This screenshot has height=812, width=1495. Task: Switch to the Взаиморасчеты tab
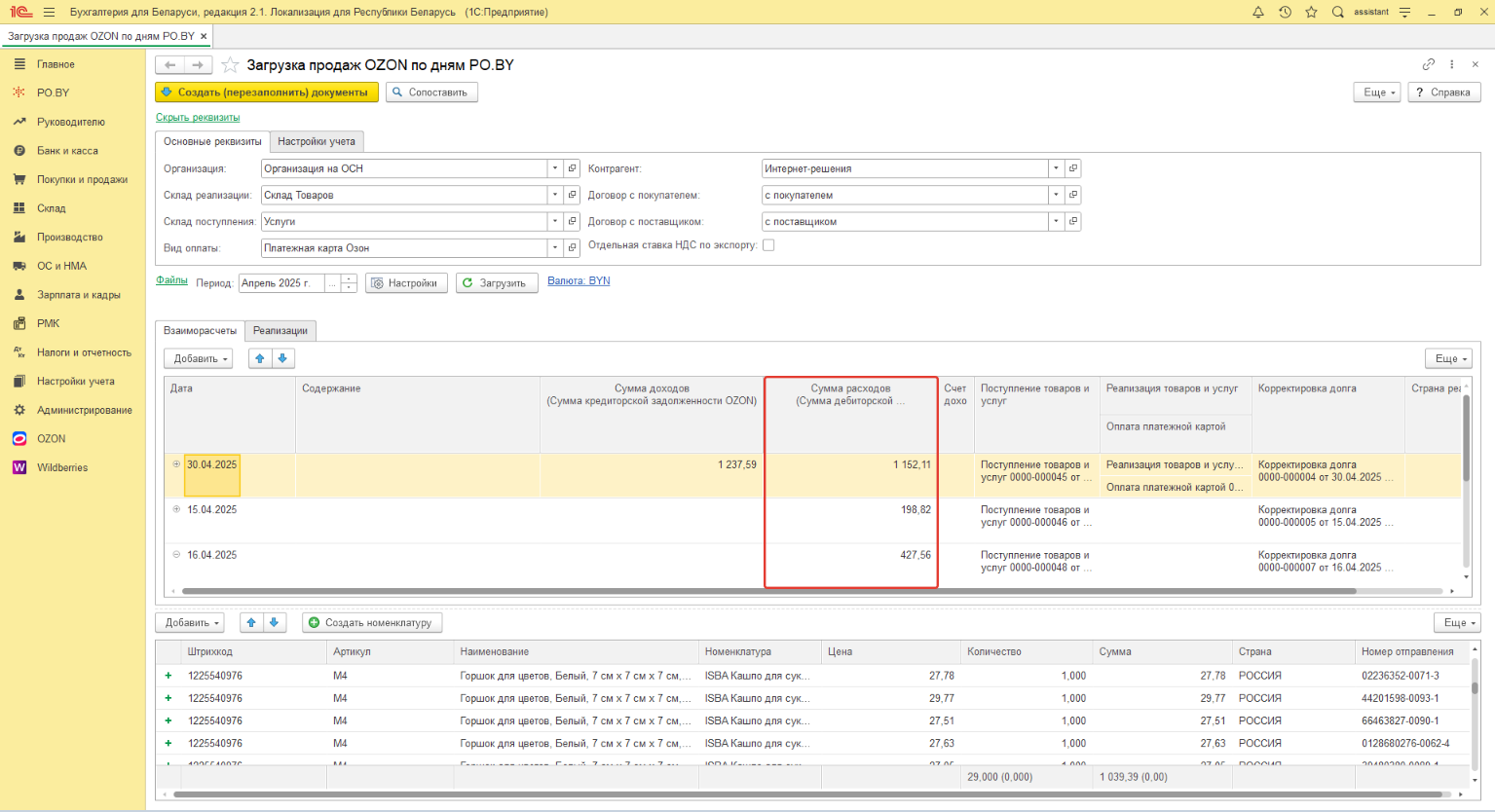tap(200, 330)
